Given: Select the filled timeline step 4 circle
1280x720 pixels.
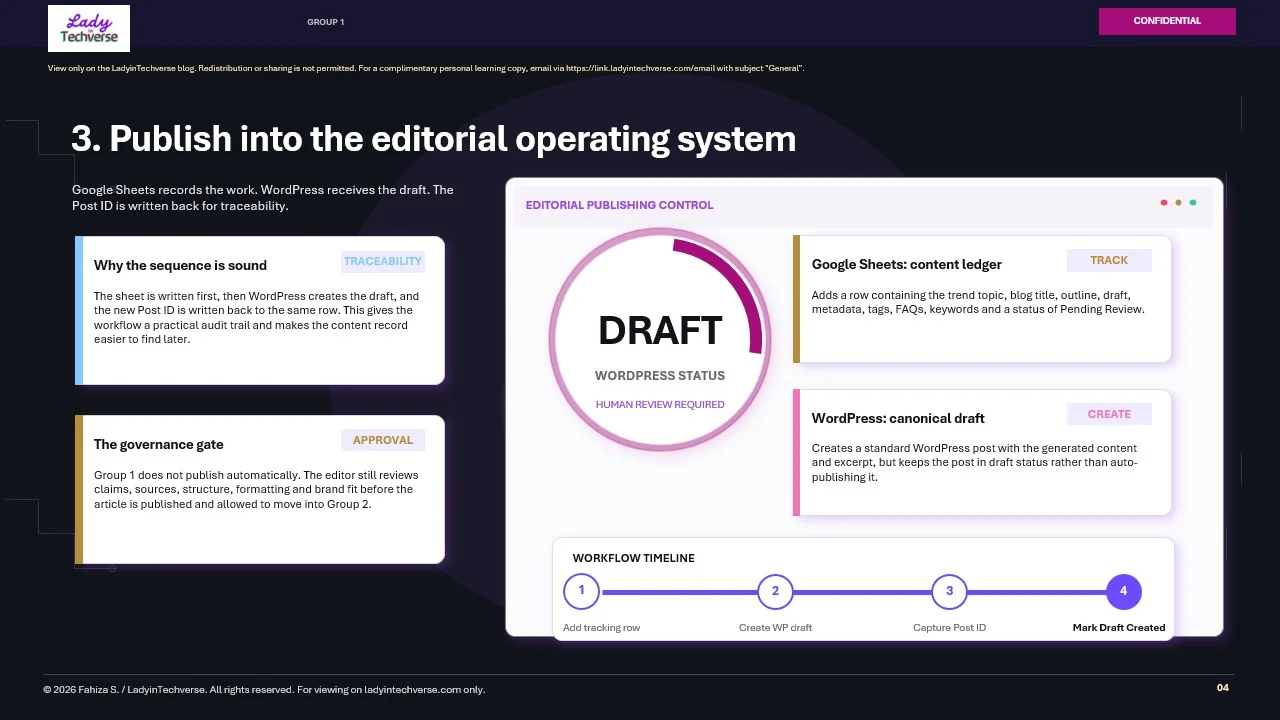Looking at the screenshot, I should (x=1123, y=591).
